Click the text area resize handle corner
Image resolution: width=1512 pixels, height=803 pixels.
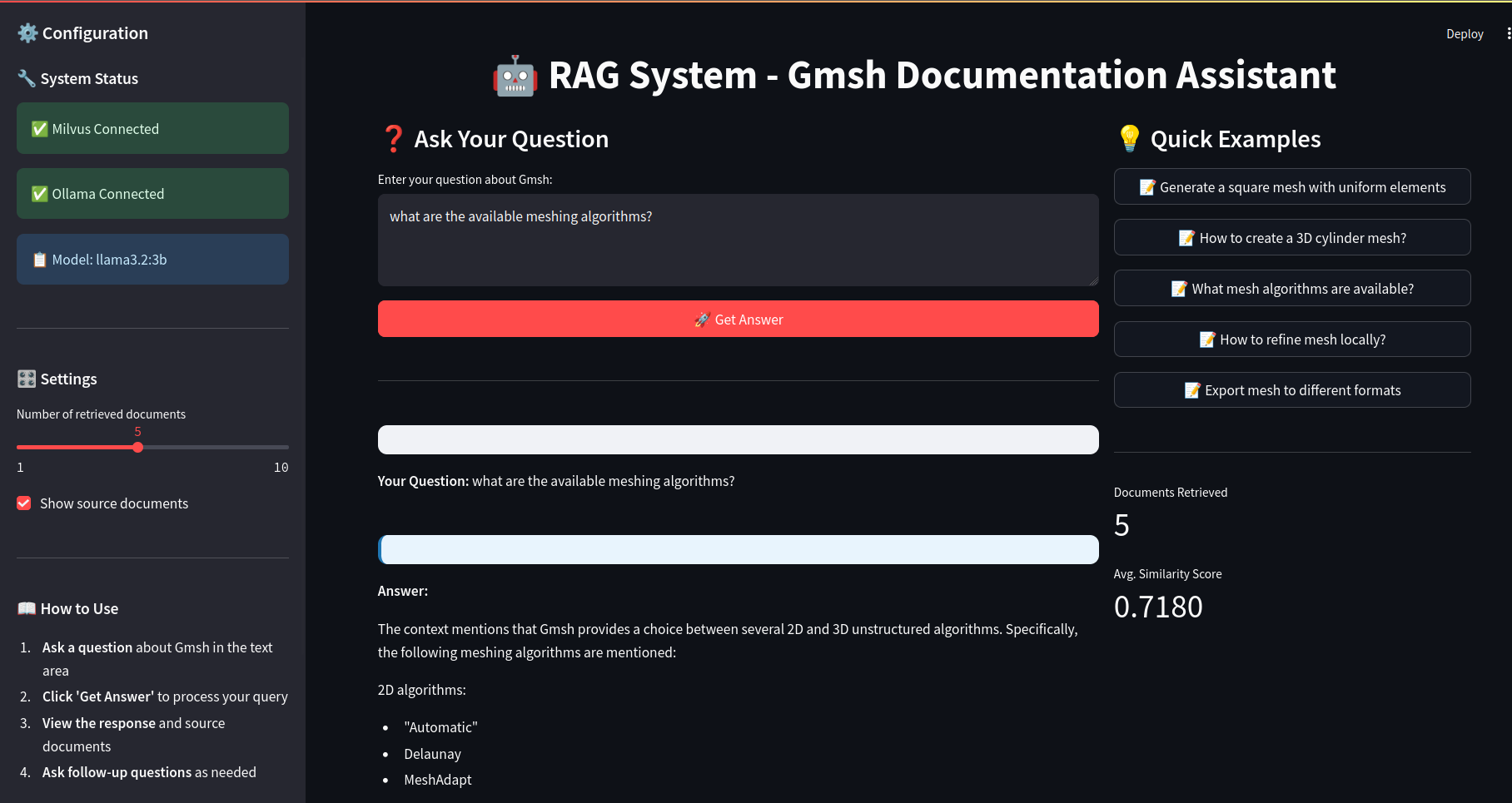click(1094, 281)
